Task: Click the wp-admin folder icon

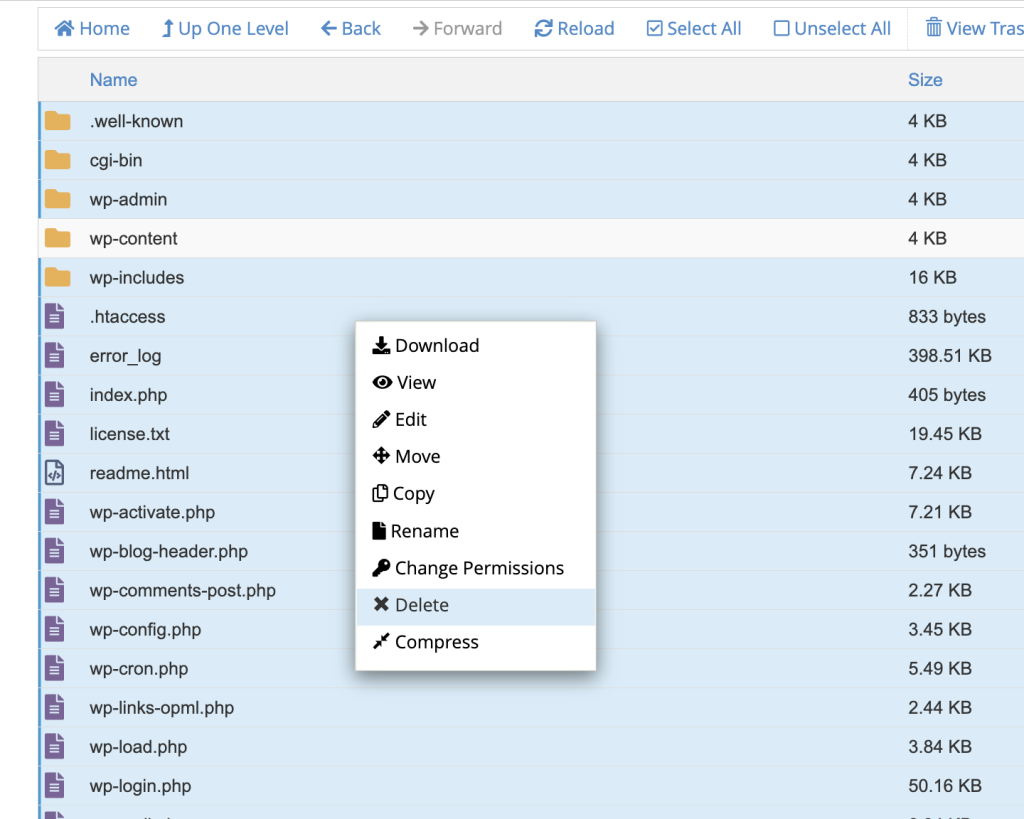Action: (57, 199)
